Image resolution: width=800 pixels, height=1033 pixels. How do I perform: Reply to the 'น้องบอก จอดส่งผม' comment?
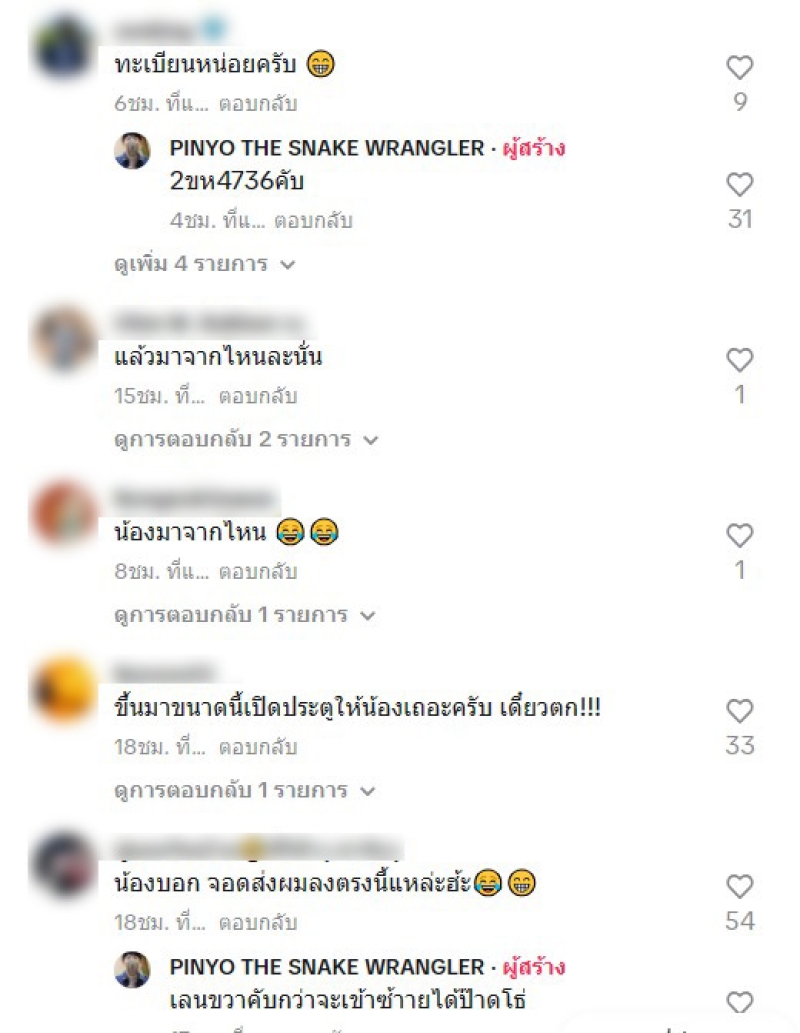[x=258, y=923]
